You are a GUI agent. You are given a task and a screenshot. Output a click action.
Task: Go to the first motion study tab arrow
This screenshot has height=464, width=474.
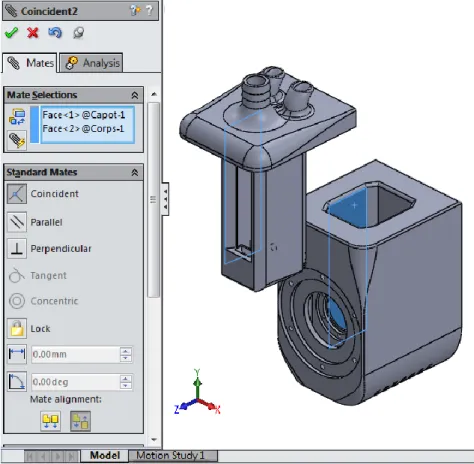click(30, 456)
